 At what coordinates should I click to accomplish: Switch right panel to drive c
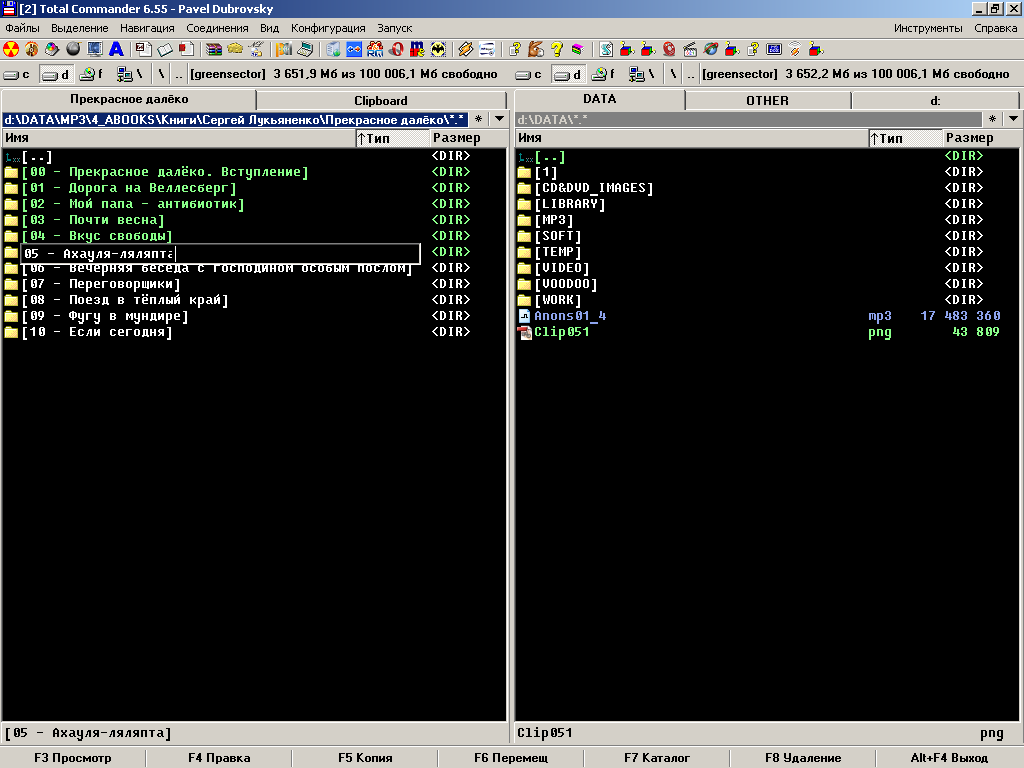point(529,74)
